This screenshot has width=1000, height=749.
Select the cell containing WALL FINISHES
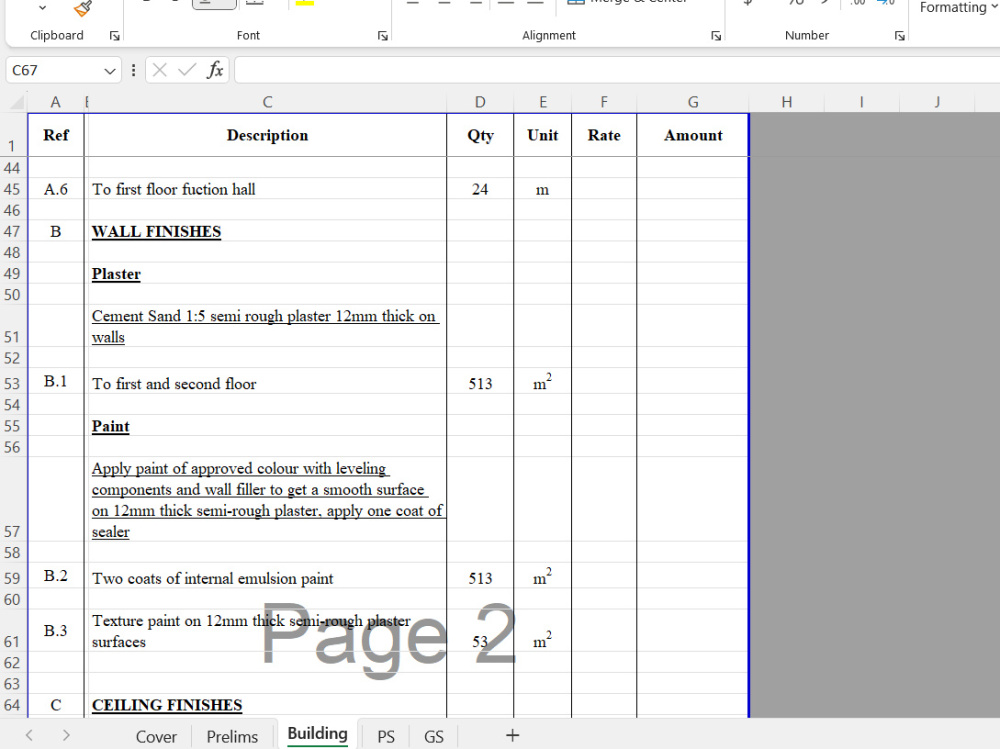pos(267,231)
